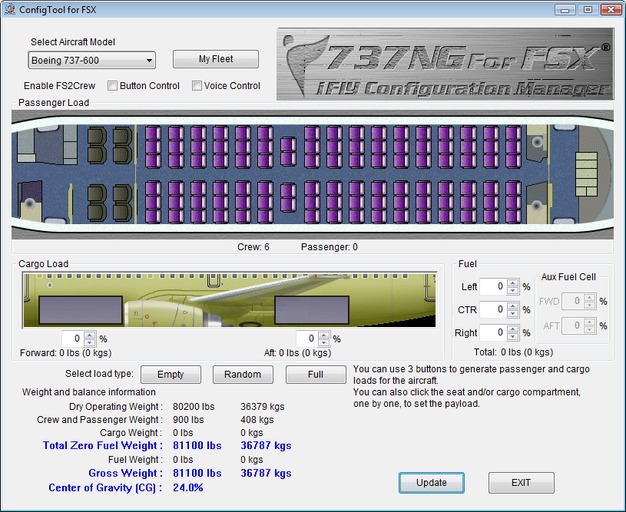Click the My Fleet button
The height and width of the screenshot is (512, 626).
(x=216, y=59)
